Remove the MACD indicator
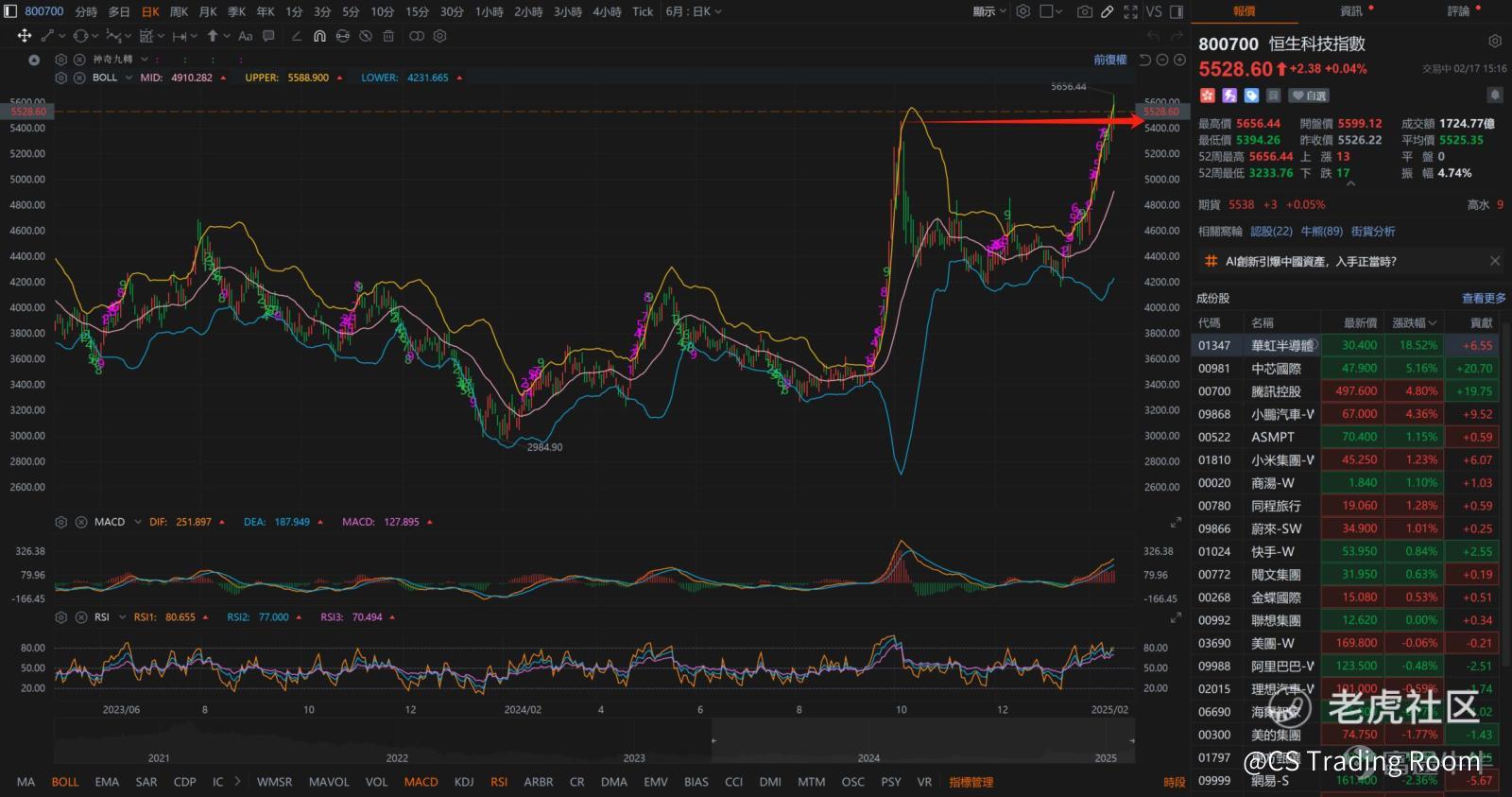Viewport: 1512px width, 797px height. click(x=79, y=522)
